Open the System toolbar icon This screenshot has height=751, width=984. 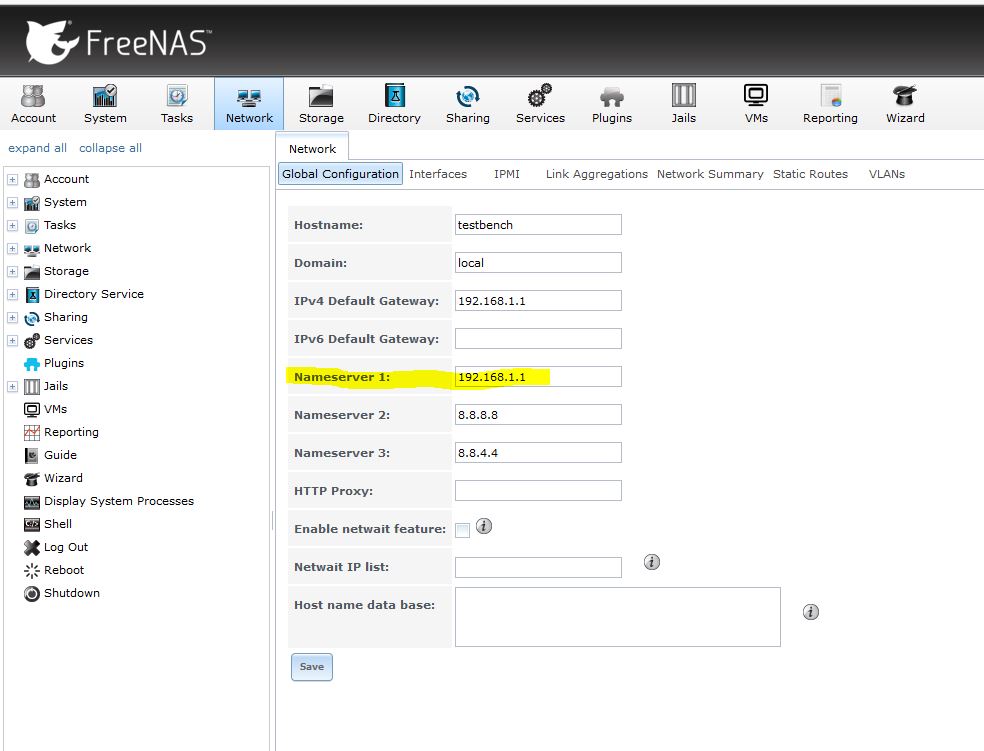[105, 104]
